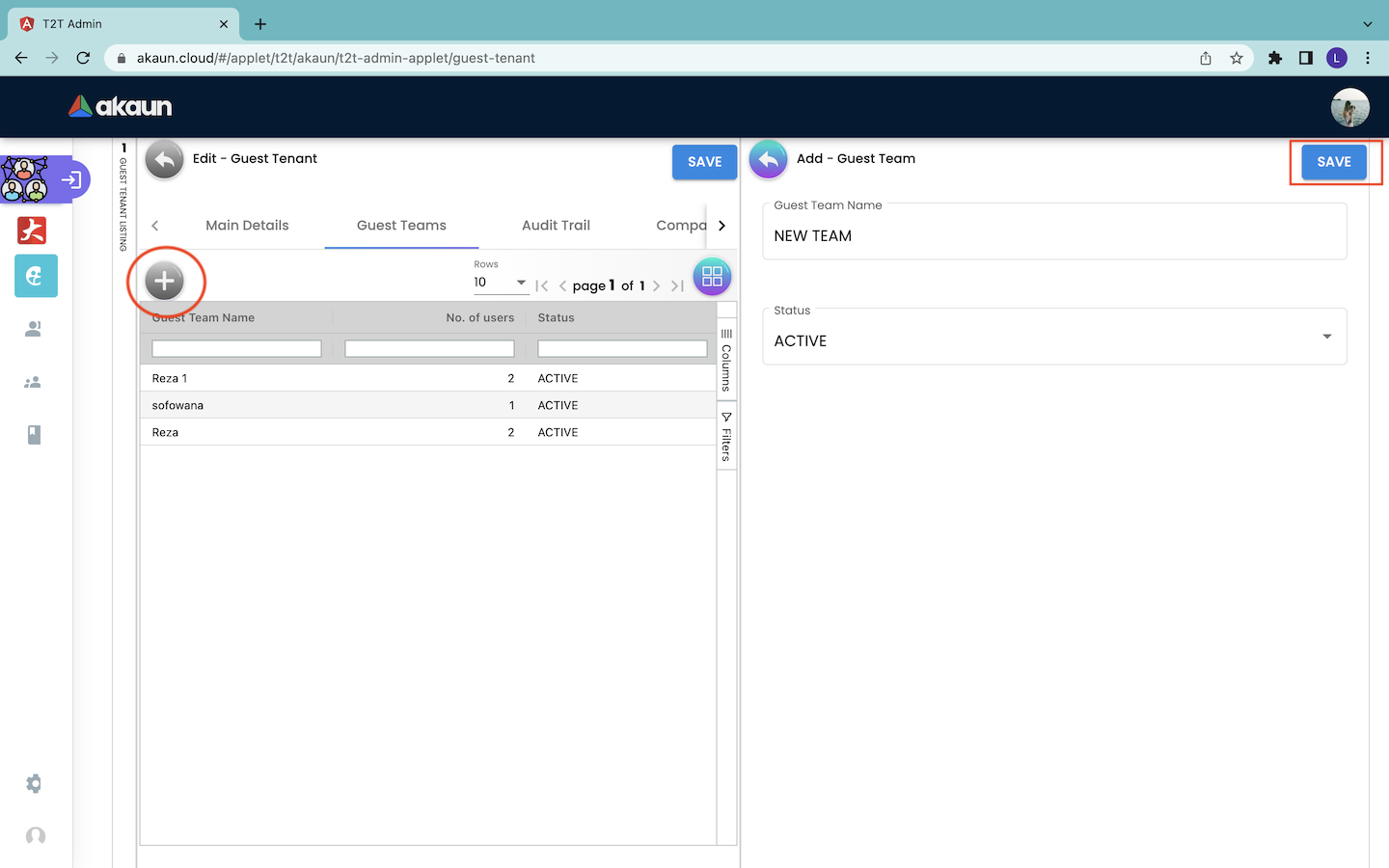Screen dimensions: 1389x868
Task: Select the sofowana row in table
Action: pyautogui.click(x=177, y=405)
